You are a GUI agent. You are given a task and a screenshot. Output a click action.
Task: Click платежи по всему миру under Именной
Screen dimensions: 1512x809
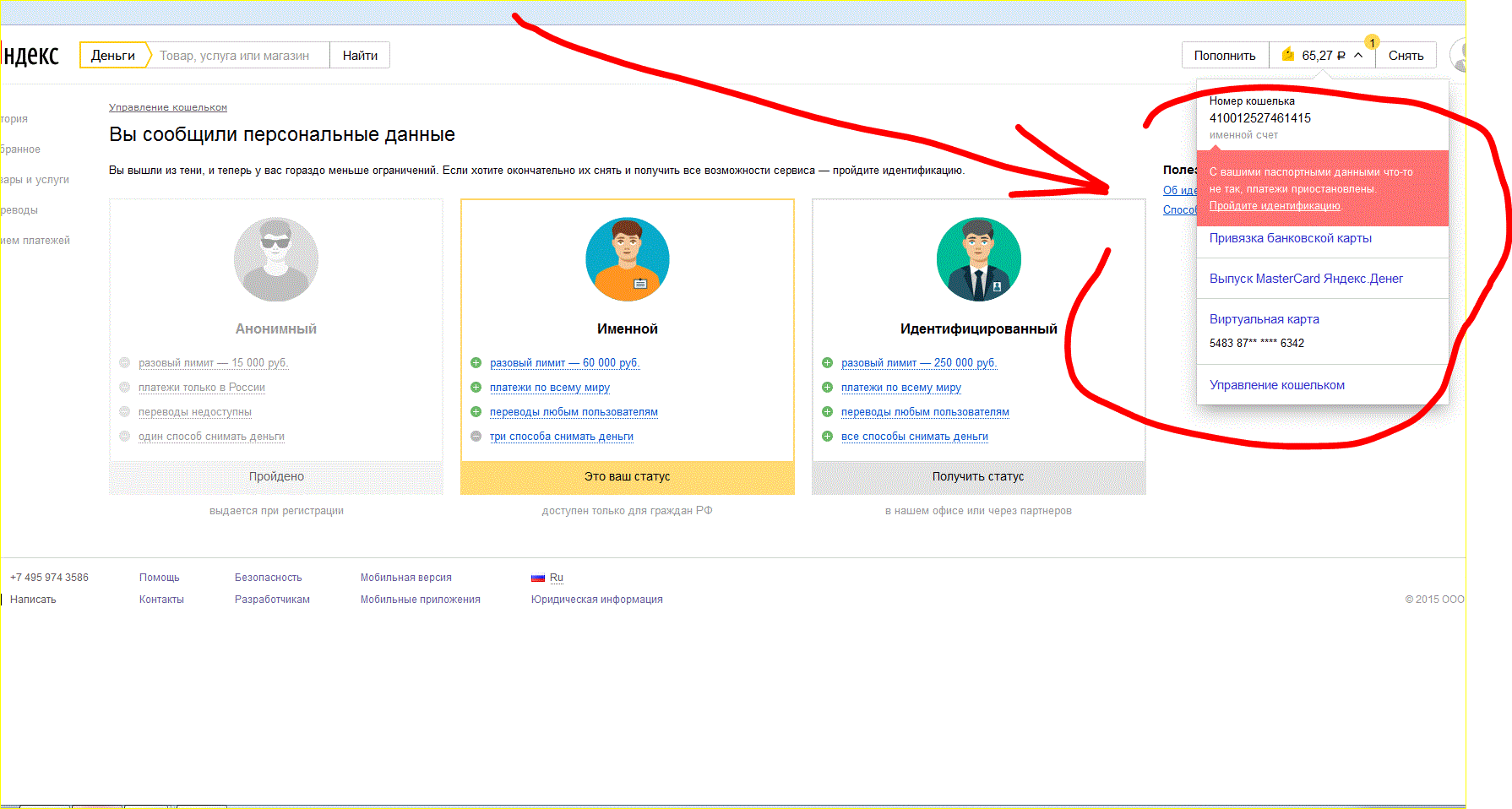pyautogui.click(x=550, y=388)
